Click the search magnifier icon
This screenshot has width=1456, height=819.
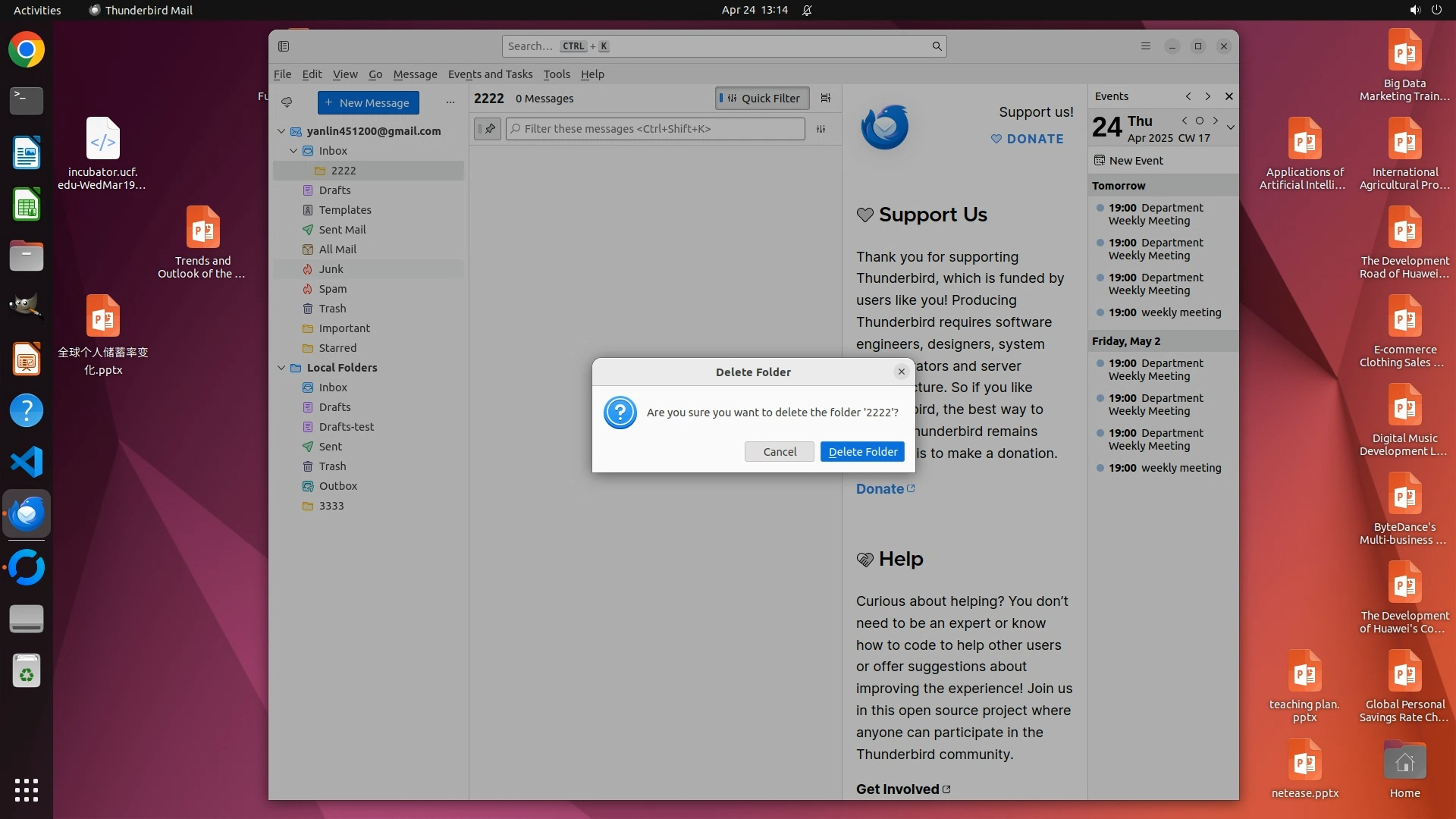(937, 46)
